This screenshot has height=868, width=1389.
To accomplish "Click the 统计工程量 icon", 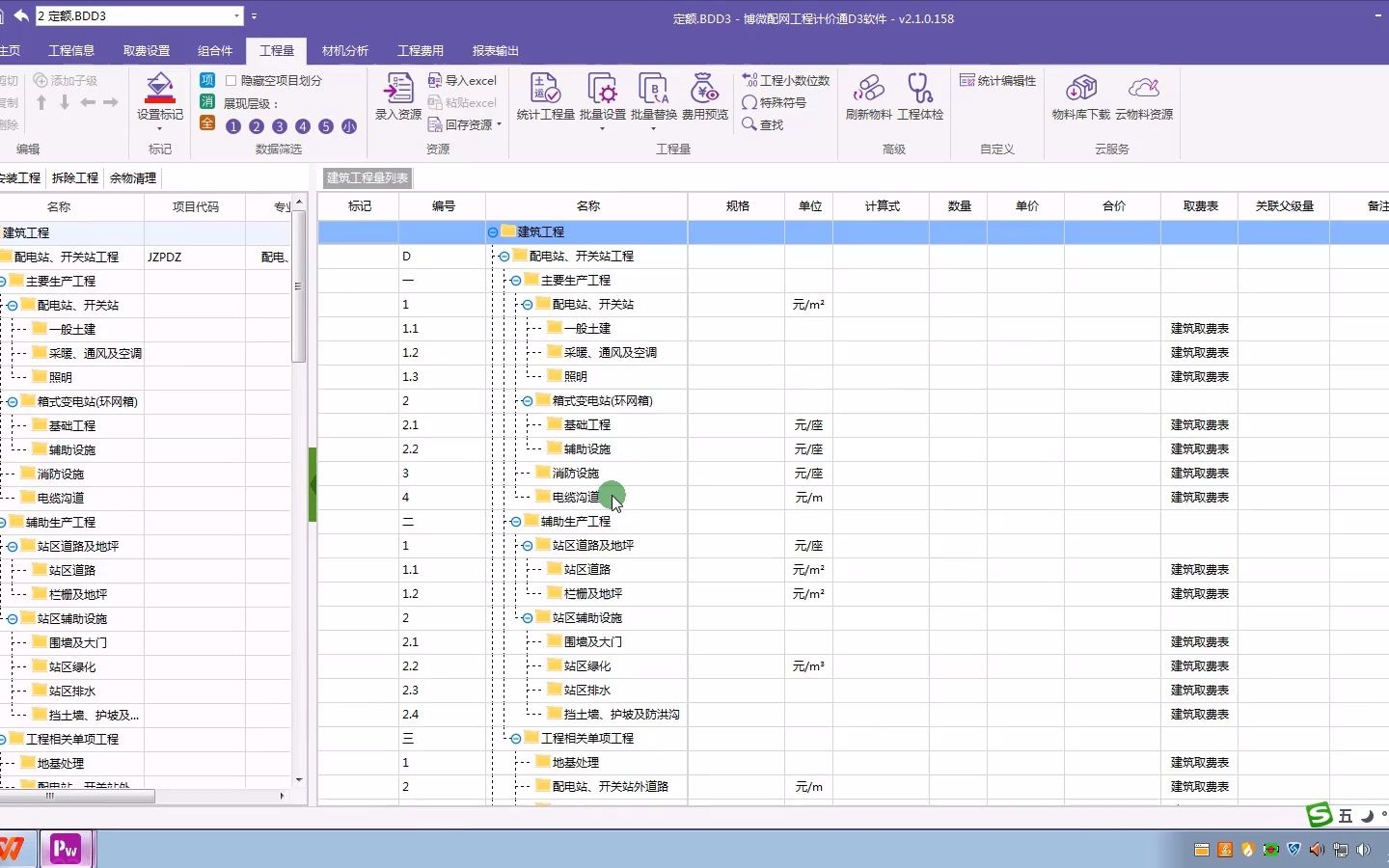I will pos(544,96).
